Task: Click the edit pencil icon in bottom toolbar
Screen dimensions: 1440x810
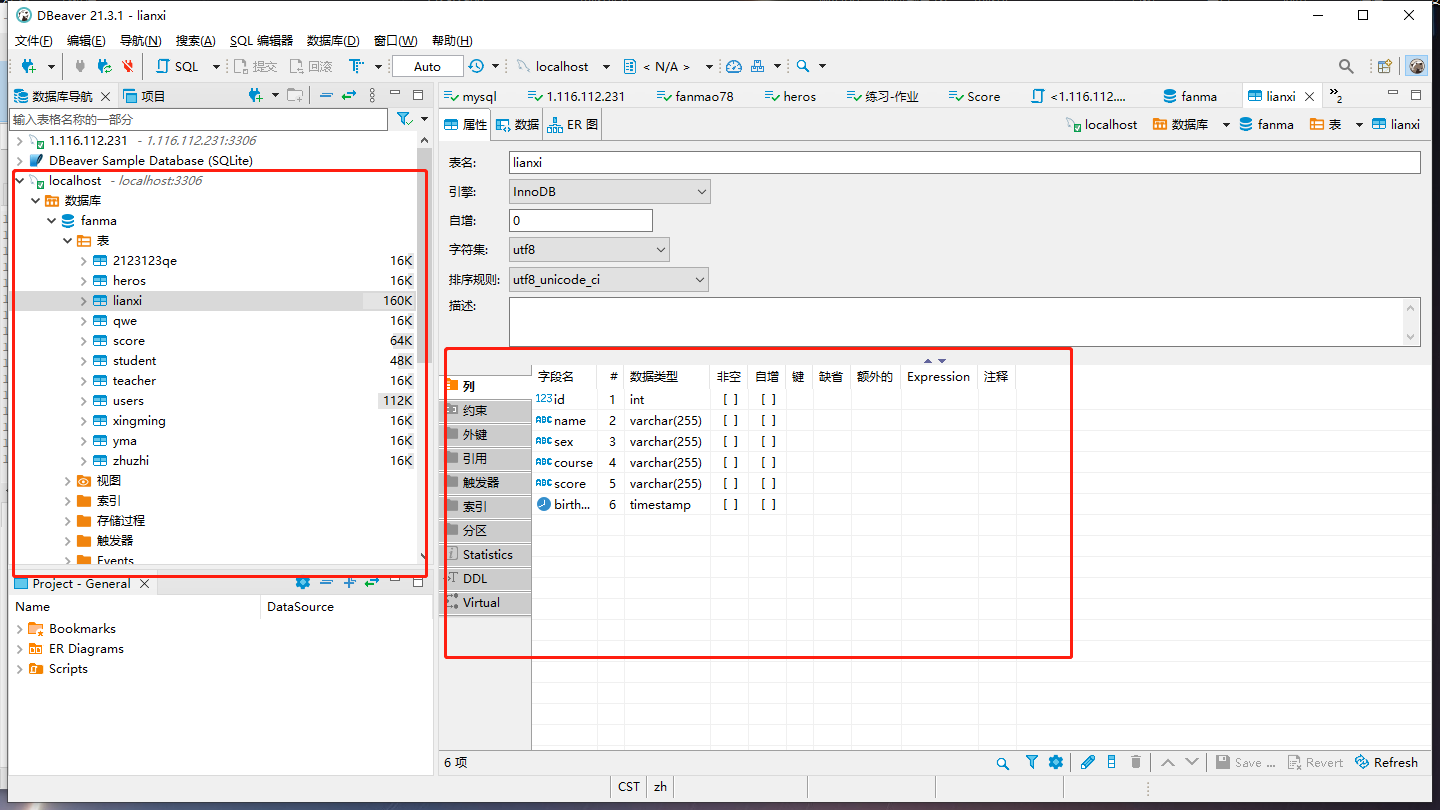Action: pos(1088,762)
